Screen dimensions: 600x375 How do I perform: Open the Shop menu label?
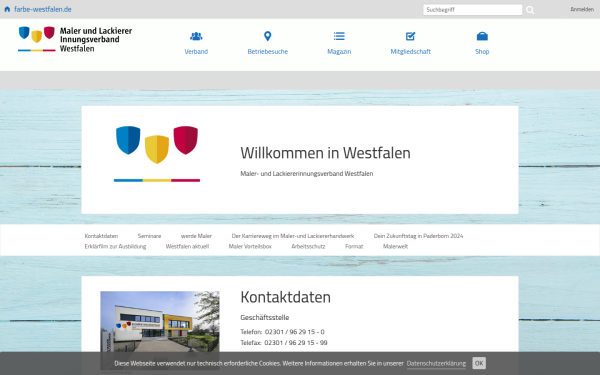[482, 51]
